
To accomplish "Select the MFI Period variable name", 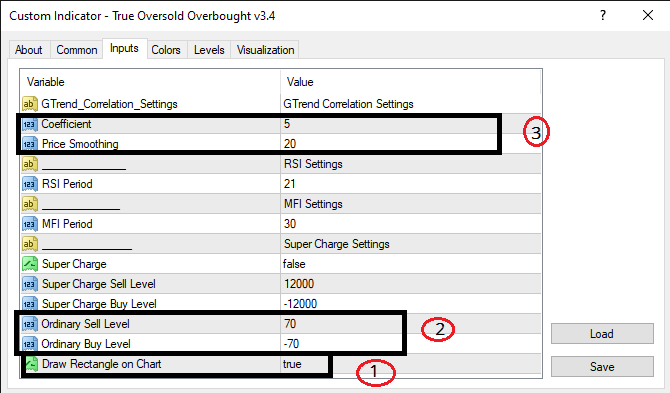I will (67, 224).
